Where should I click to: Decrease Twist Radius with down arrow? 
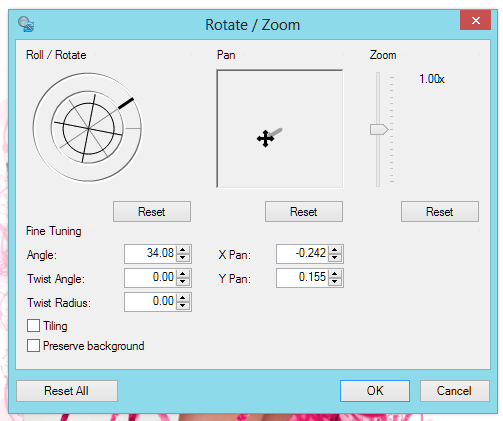[x=183, y=306]
